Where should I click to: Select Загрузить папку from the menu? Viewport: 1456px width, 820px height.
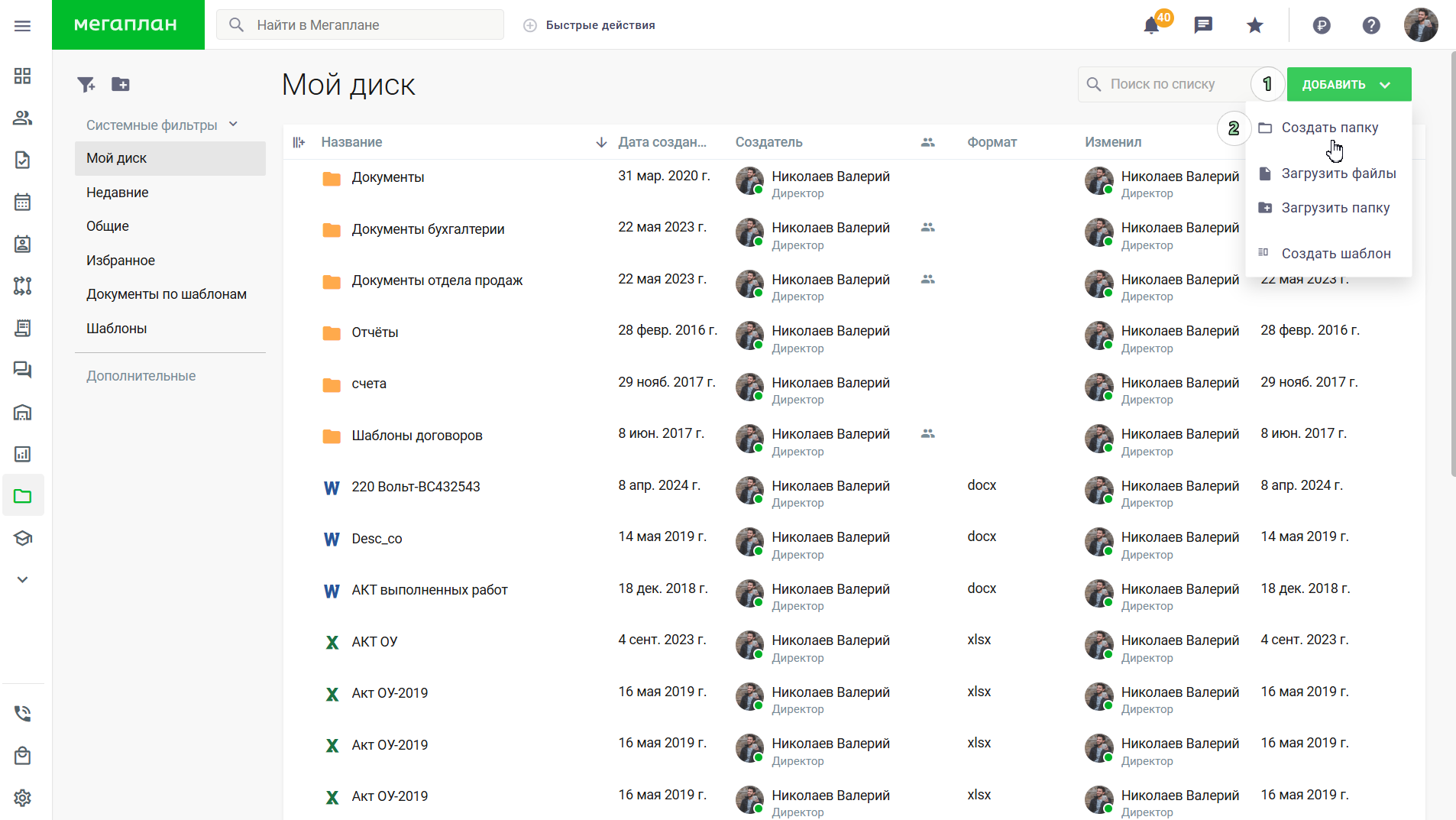[1328, 208]
